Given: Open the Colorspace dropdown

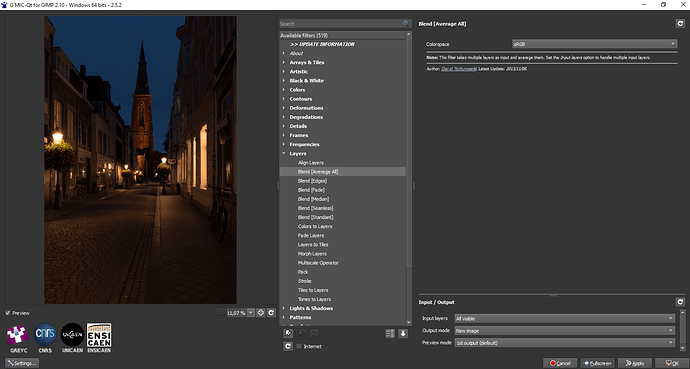Looking at the screenshot, I should [594, 44].
